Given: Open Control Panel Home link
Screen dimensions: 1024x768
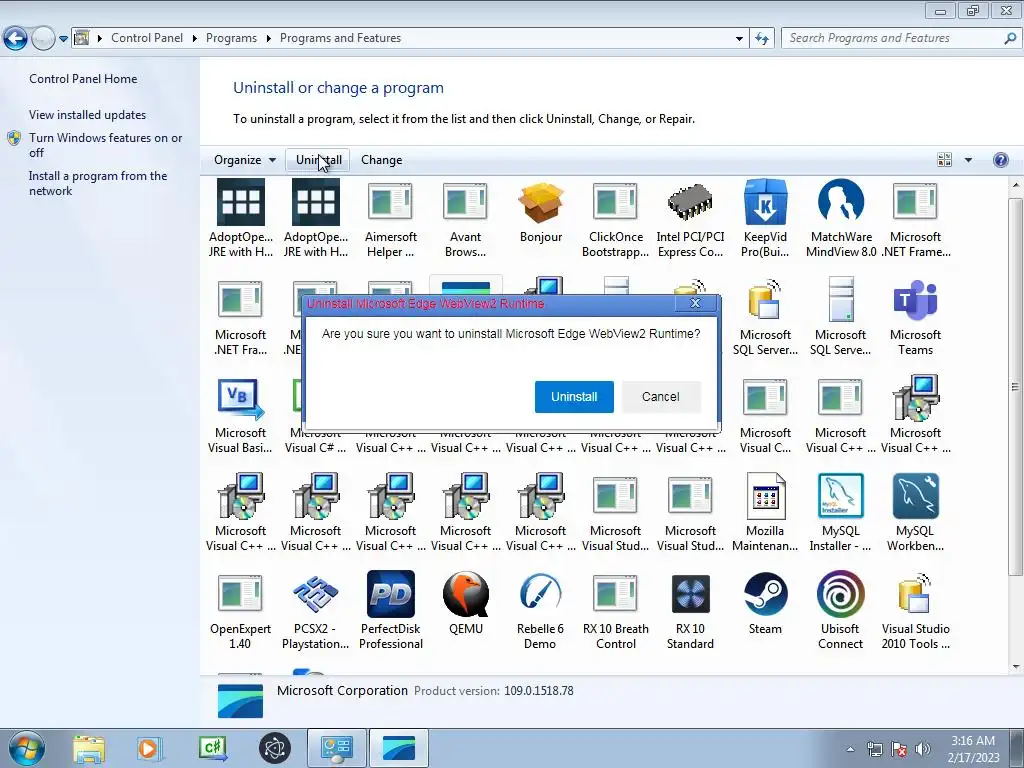Looking at the screenshot, I should point(83,79).
